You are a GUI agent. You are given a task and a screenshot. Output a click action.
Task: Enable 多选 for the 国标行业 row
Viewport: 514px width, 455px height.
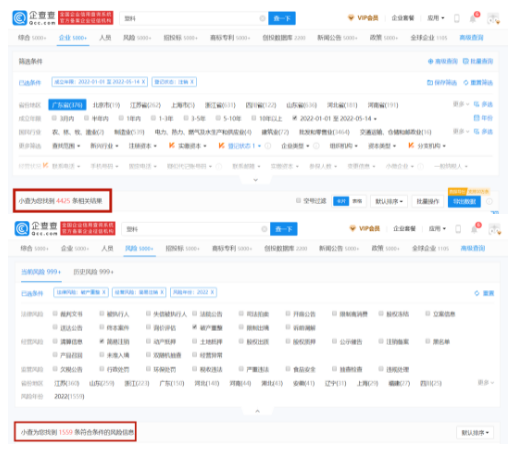coord(483,132)
